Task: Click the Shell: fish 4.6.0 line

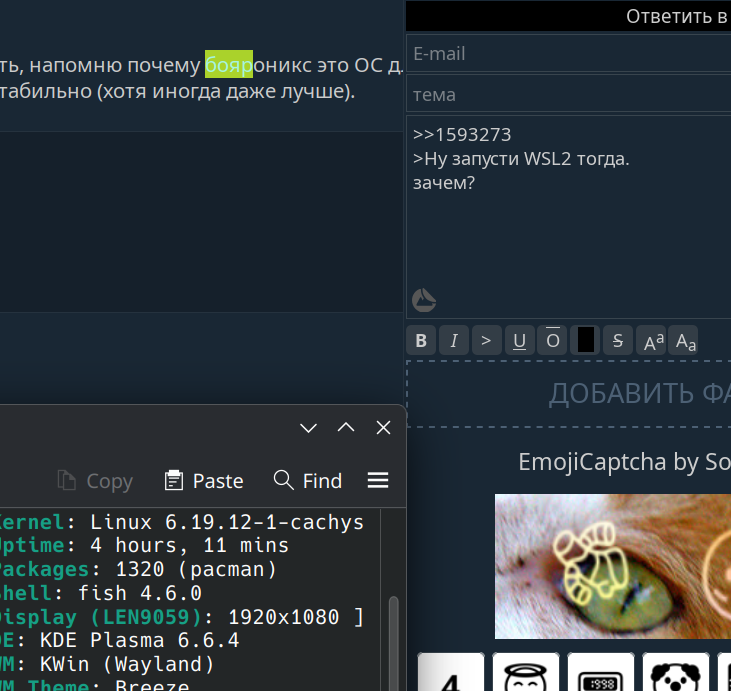Action: (101, 593)
